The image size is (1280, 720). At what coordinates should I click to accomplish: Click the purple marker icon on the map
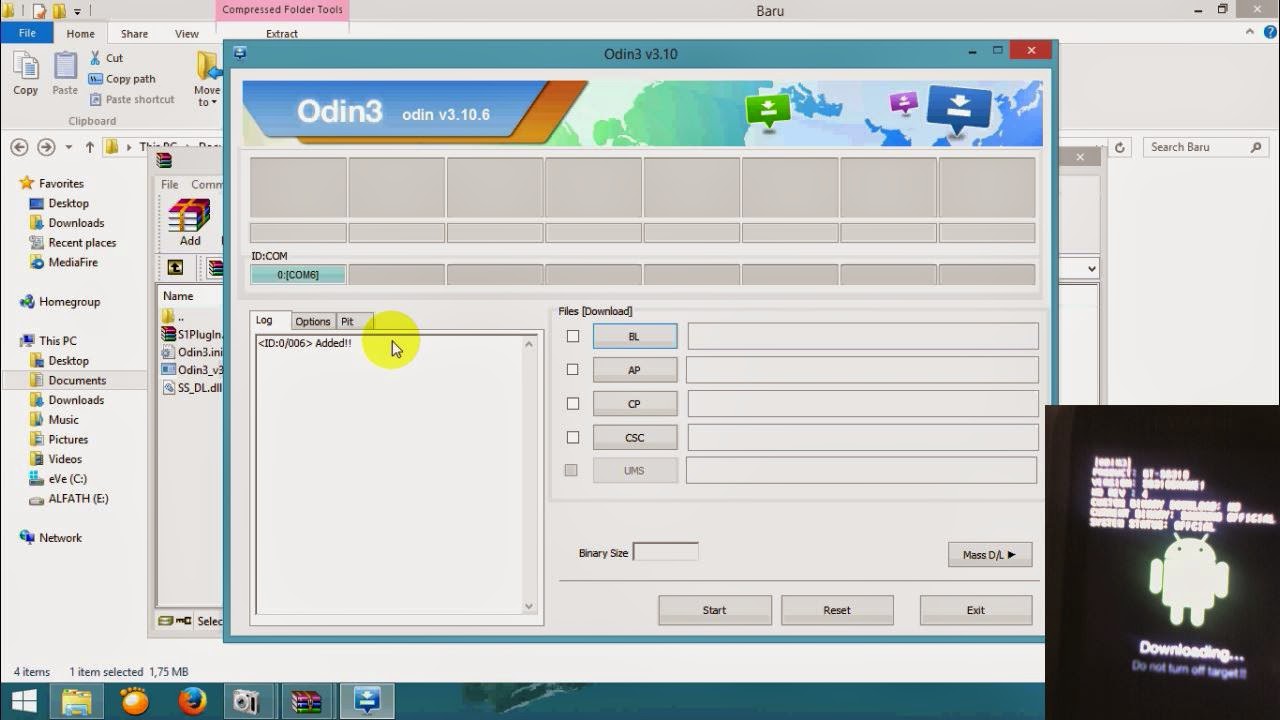point(903,103)
